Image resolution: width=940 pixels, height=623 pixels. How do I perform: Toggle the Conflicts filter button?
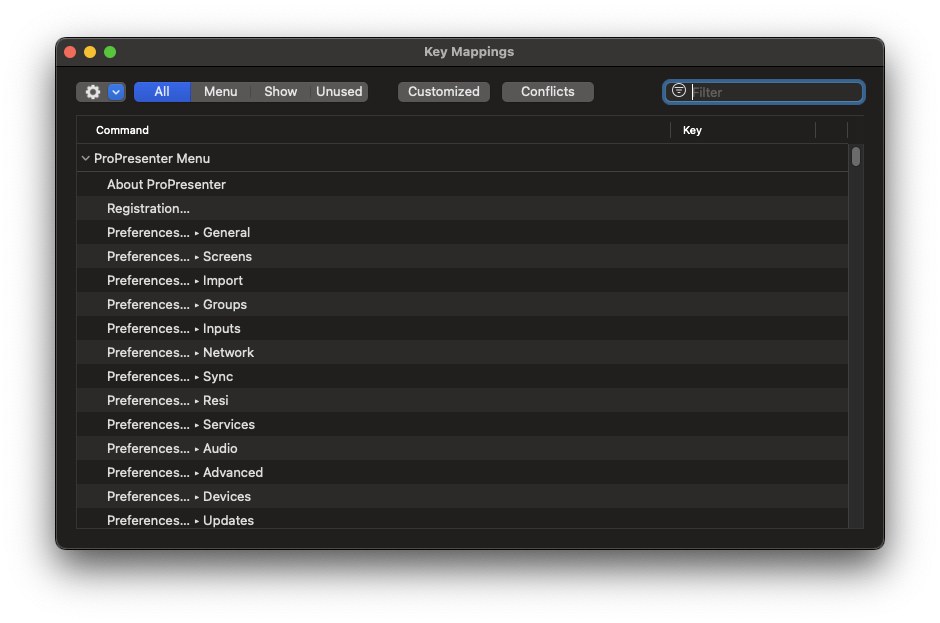(547, 92)
